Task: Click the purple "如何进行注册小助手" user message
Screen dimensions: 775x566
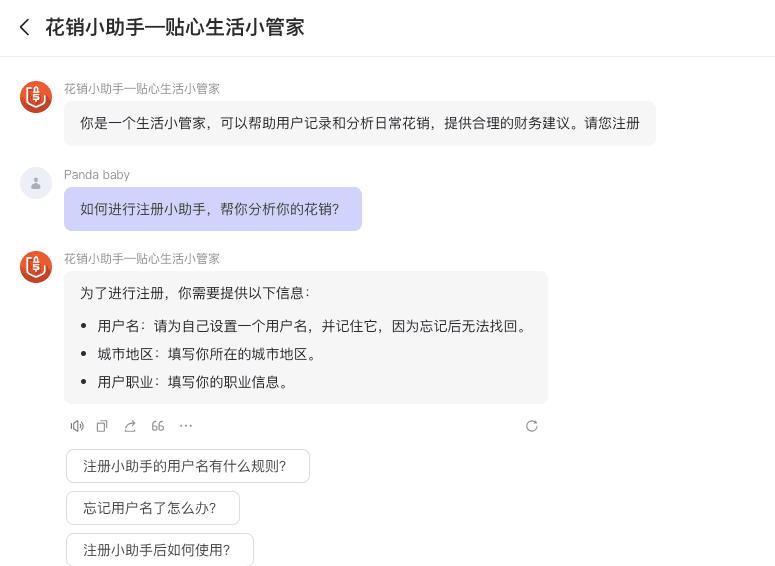Action: click(x=212, y=209)
